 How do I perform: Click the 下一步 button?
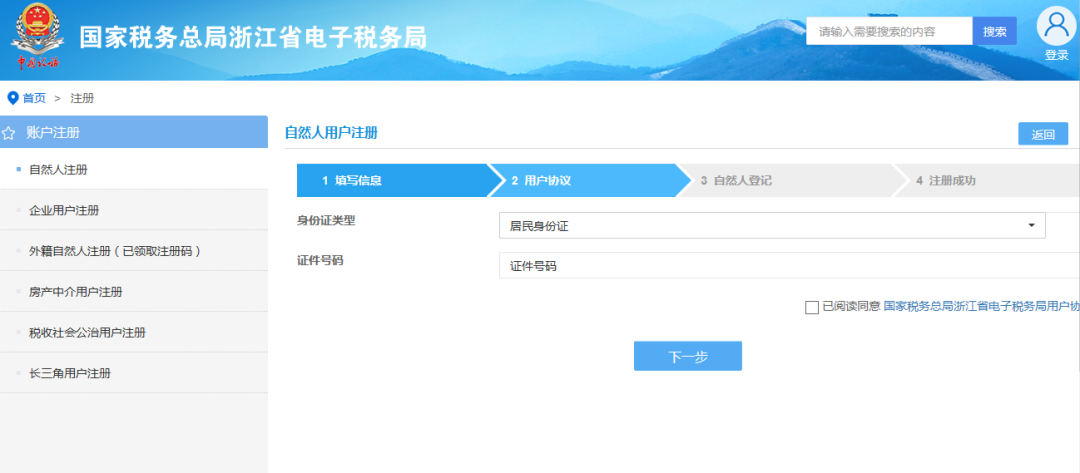[687, 357]
